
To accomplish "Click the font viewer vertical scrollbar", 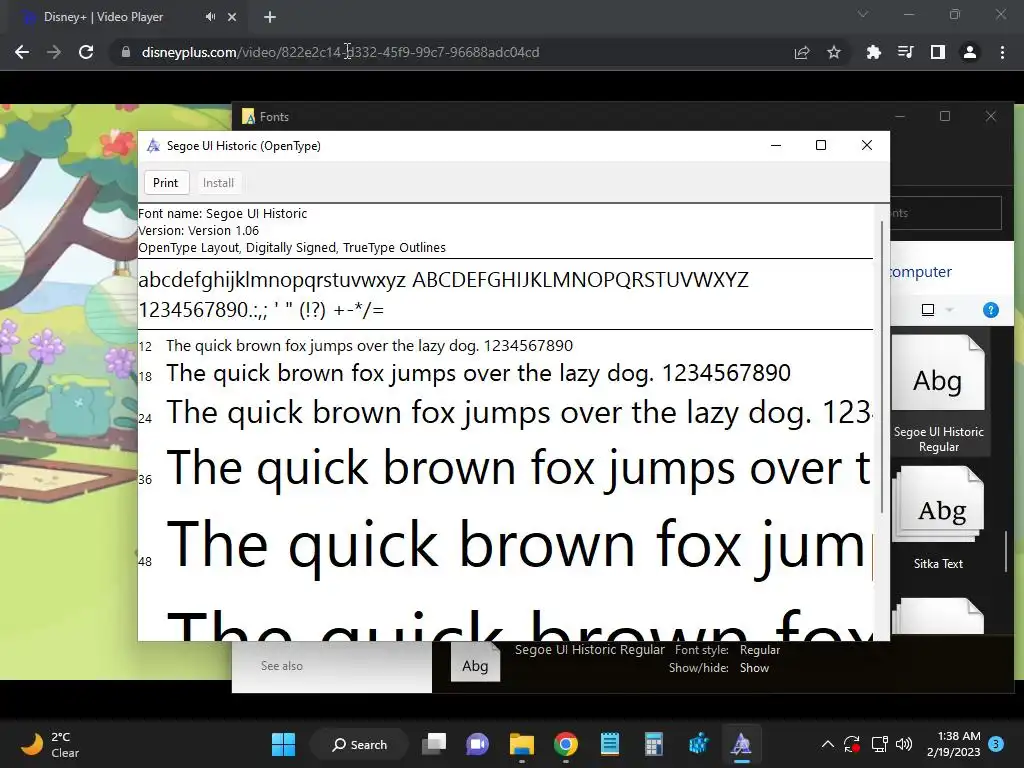I will (x=882, y=367).
